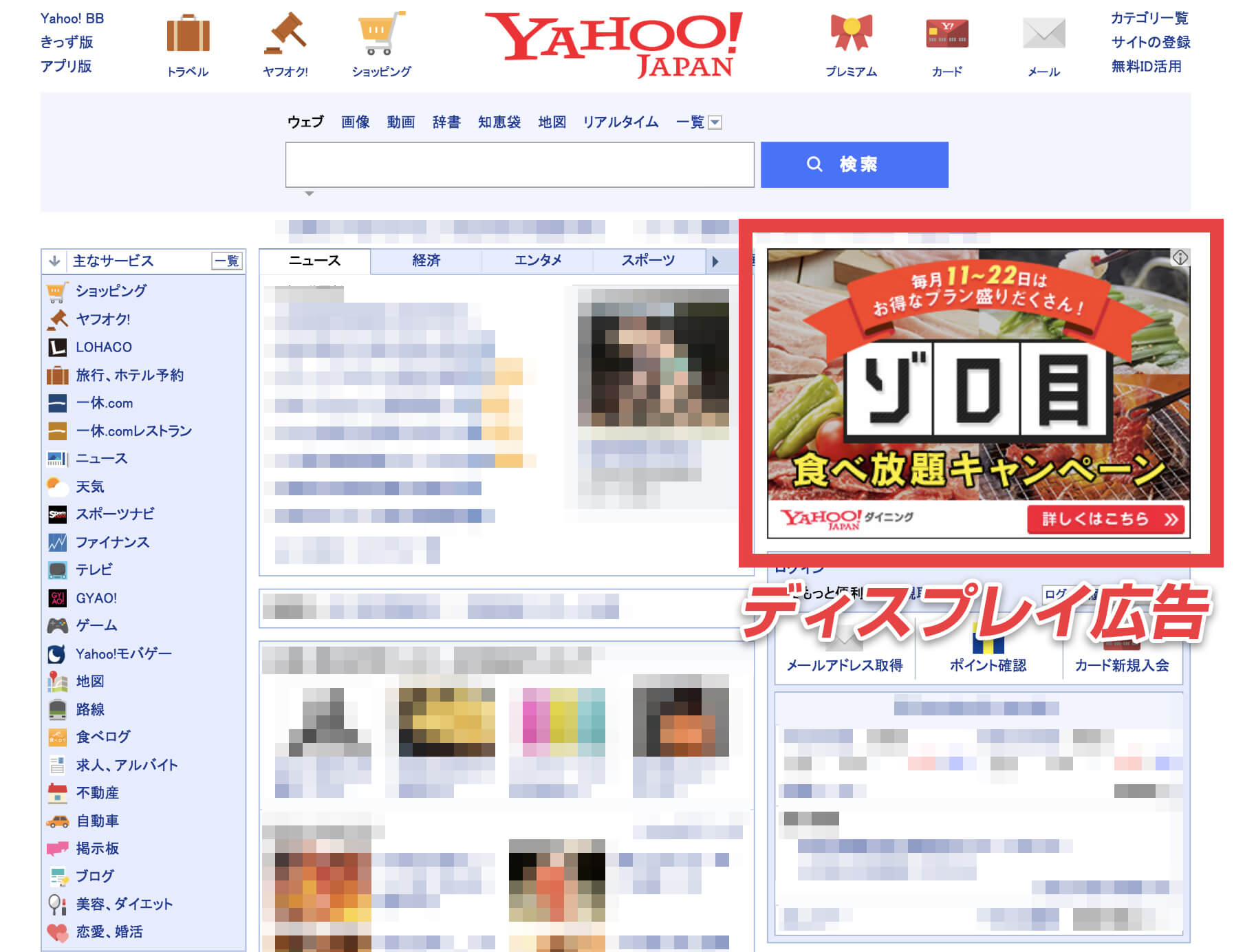The width and height of the screenshot is (1234, 952).
Task: Open 掲示板 in services list
Action: pos(97,848)
